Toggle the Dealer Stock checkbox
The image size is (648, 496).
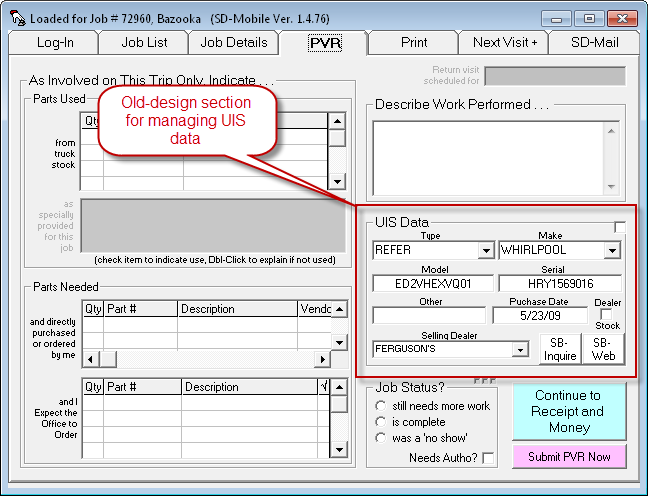pyautogui.click(x=606, y=314)
